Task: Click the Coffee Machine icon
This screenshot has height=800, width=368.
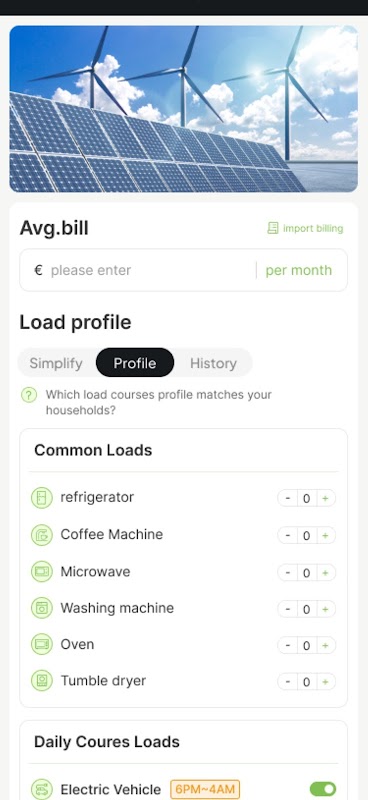Action: coord(42,535)
